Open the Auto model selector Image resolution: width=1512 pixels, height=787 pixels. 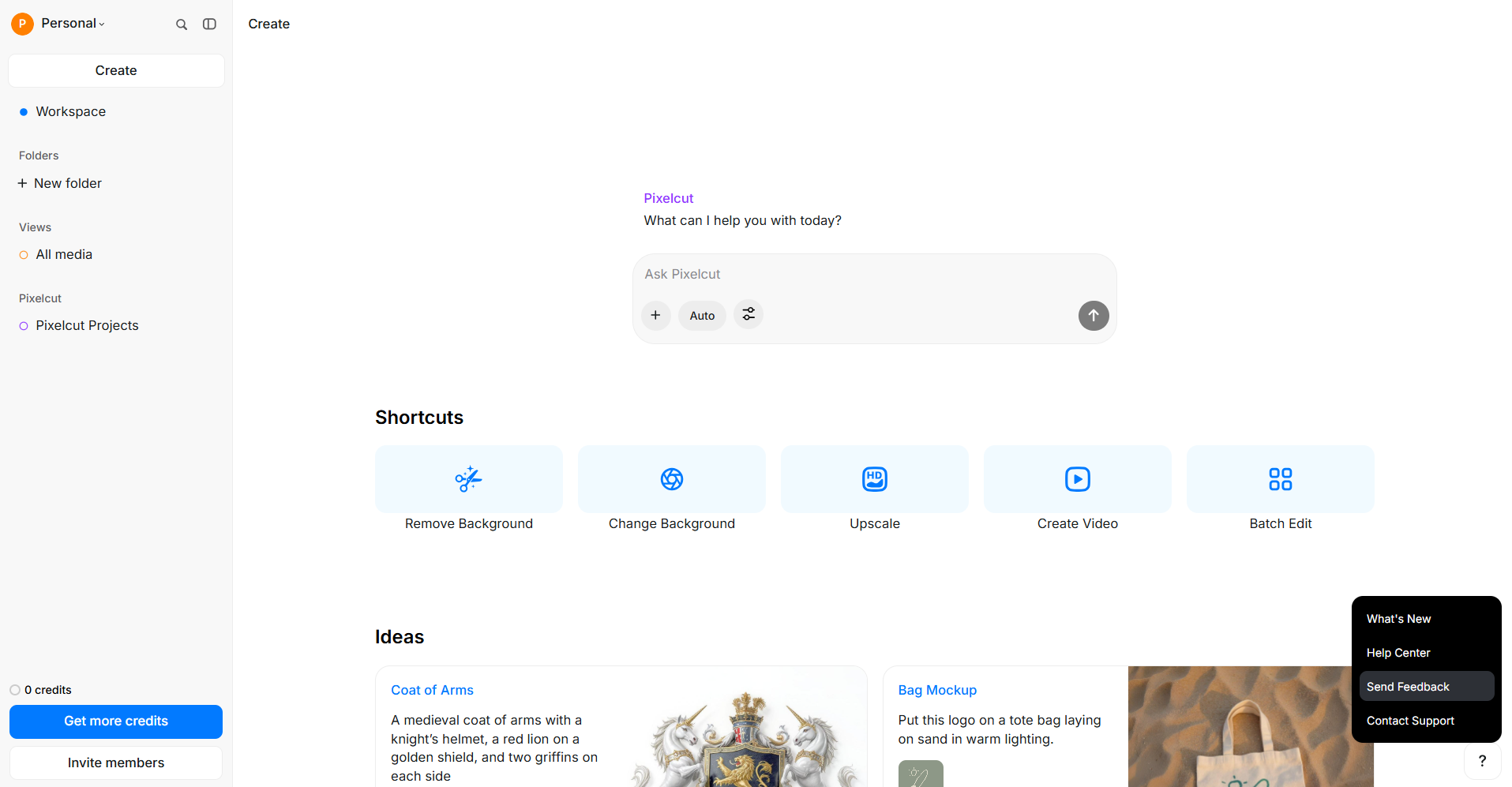point(702,315)
